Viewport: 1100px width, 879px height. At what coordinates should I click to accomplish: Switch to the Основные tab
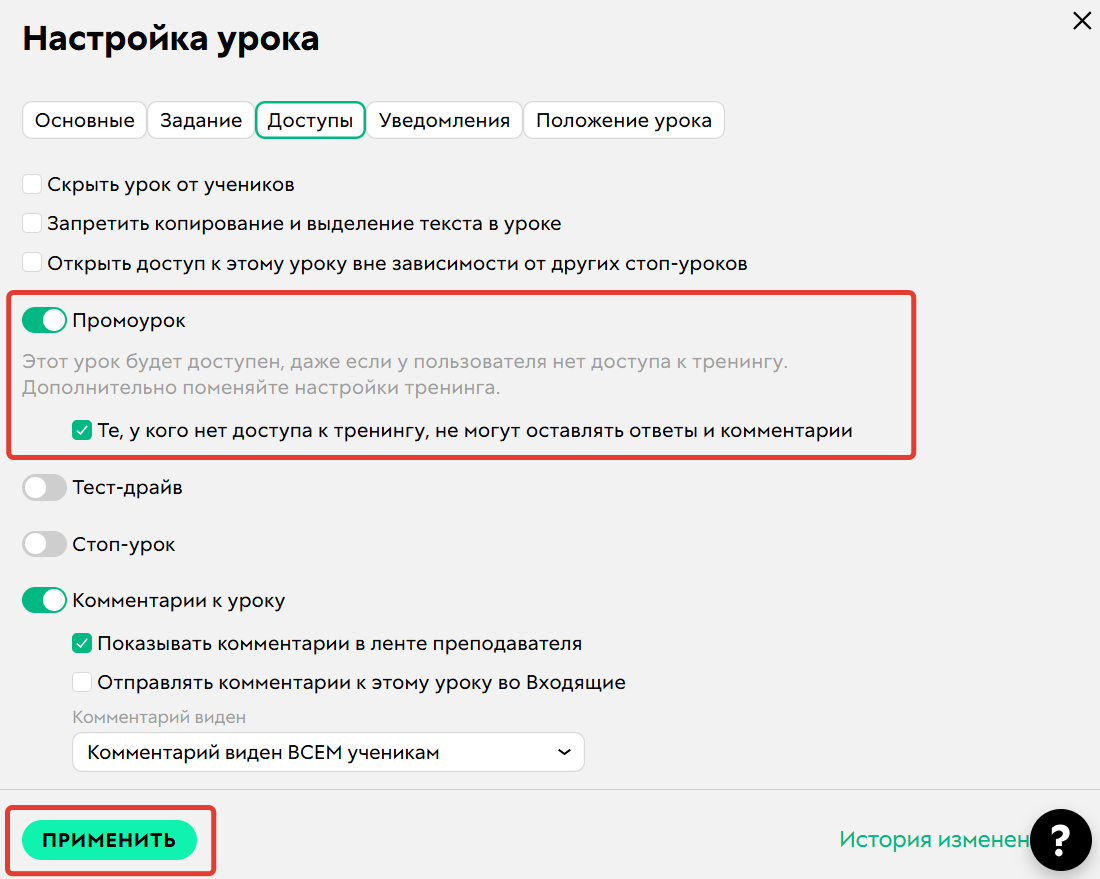(x=84, y=119)
